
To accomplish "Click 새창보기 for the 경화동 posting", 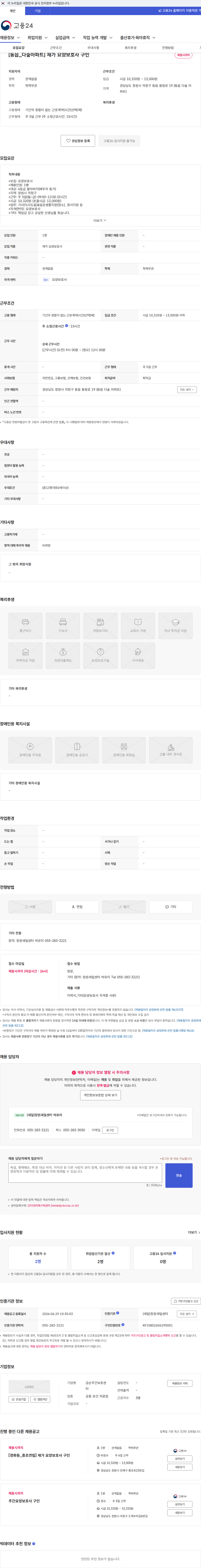I will point(180,1467).
